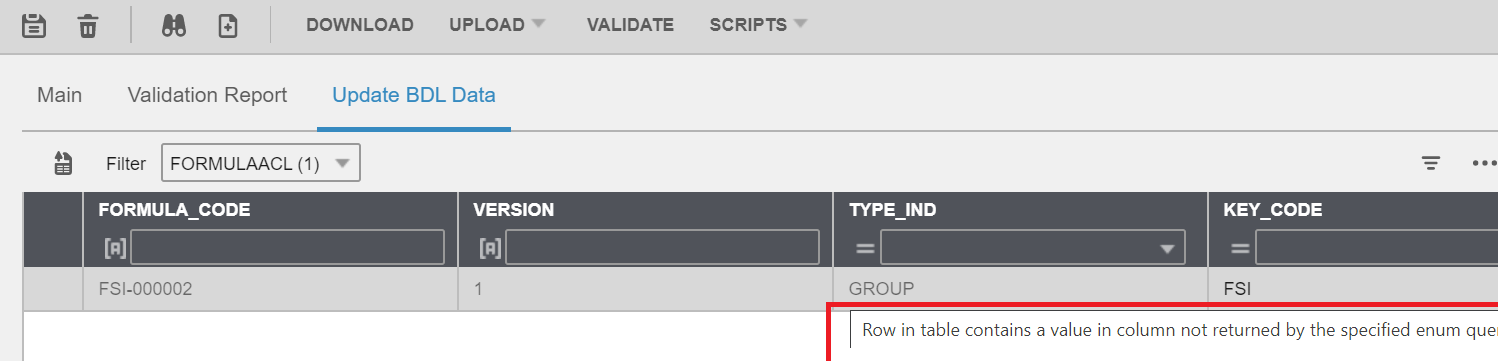This screenshot has height=361, width=1498.
Task: Click the DOWNLOAD button
Action: coord(360,25)
